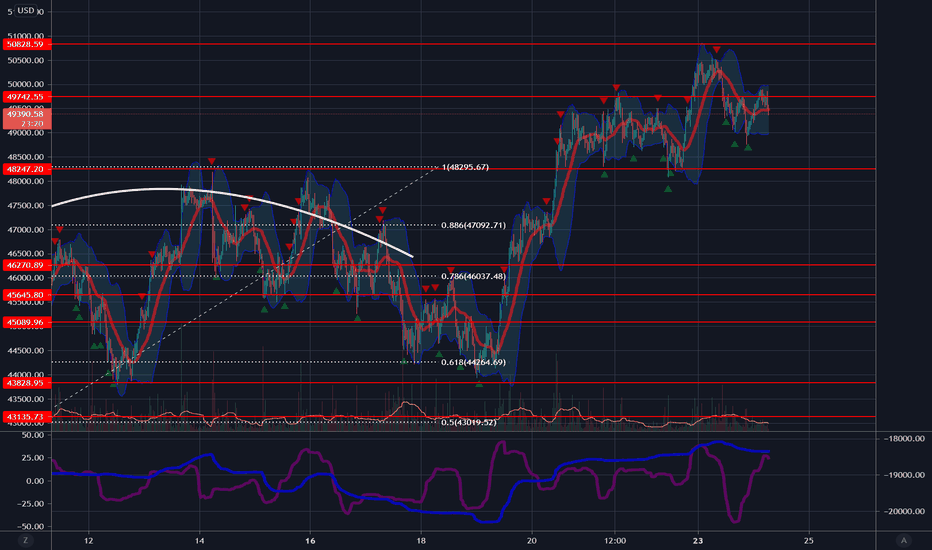Open the USD currency selector
Image resolution: width=932 pixels, height=550 pixels.
(x=26, y=10)
